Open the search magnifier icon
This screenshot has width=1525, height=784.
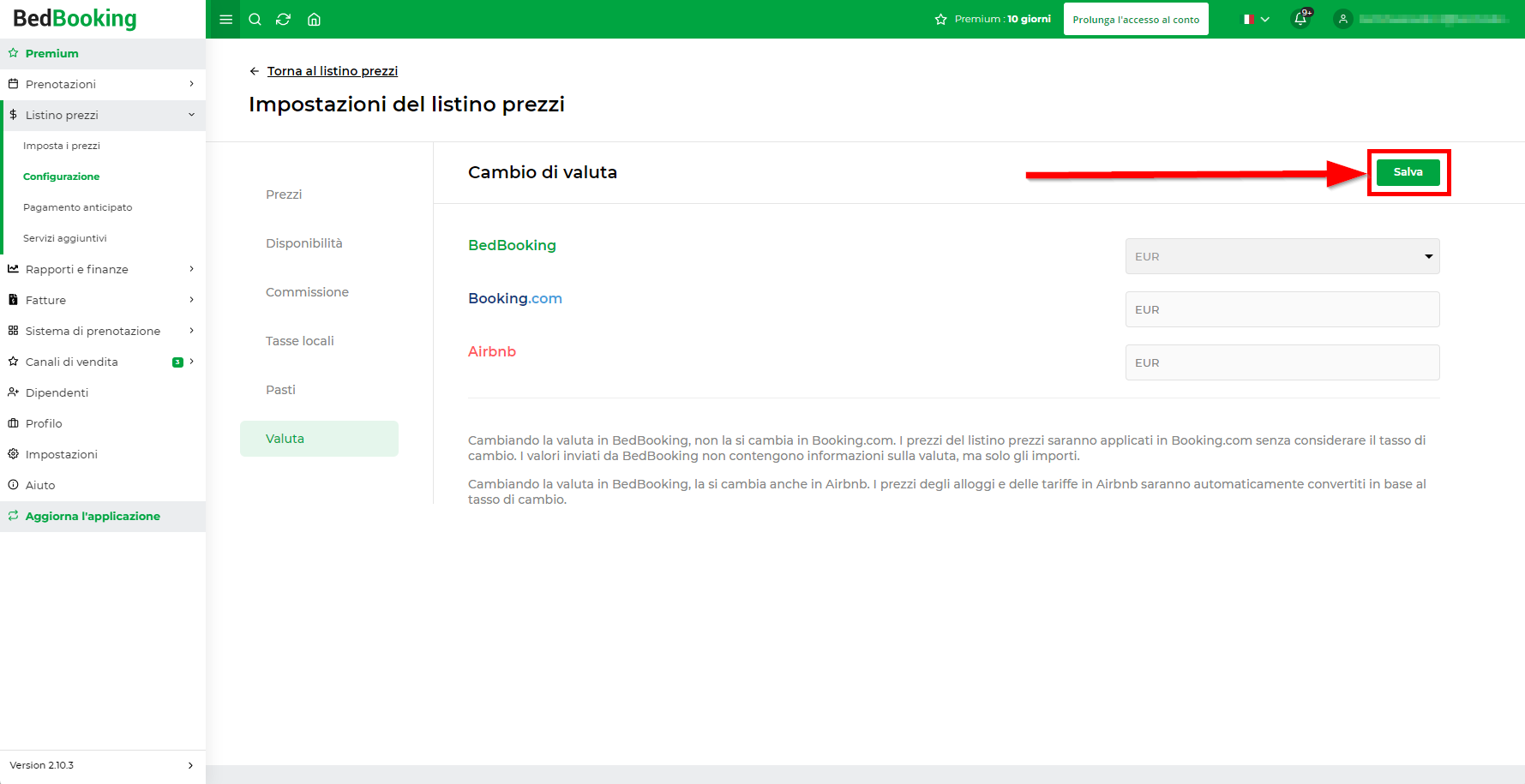[x=255, y=20]
